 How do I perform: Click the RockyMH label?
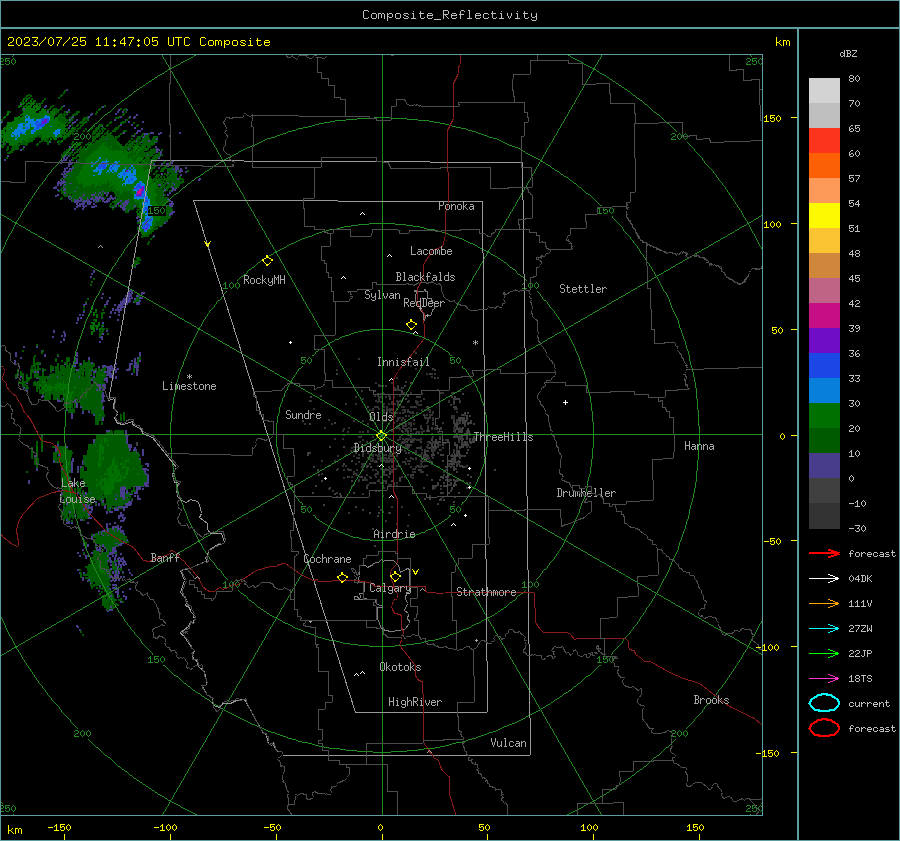pos(264,280)
